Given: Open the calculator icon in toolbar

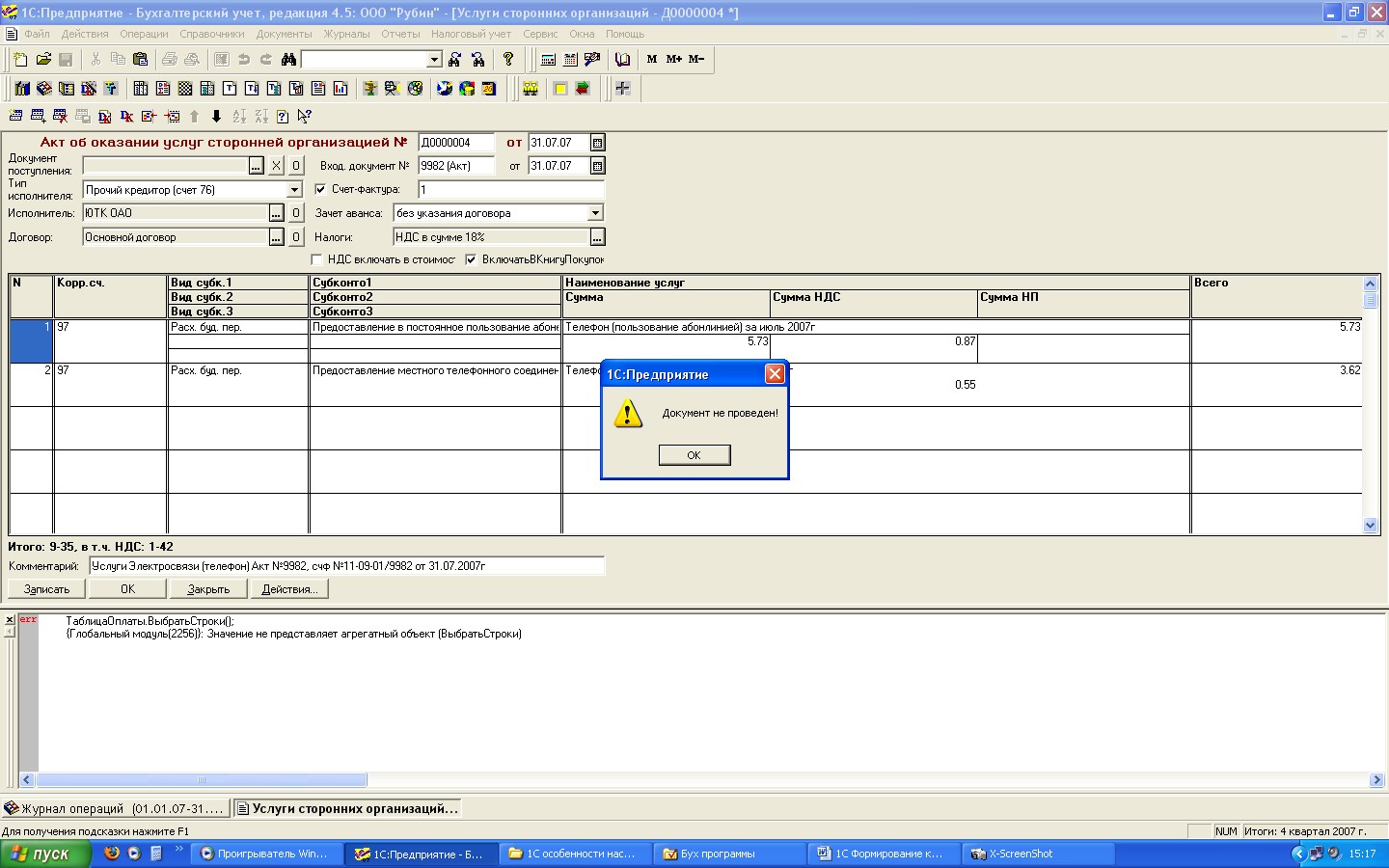Looking at the screenshot, I should [x=548, y=60].
